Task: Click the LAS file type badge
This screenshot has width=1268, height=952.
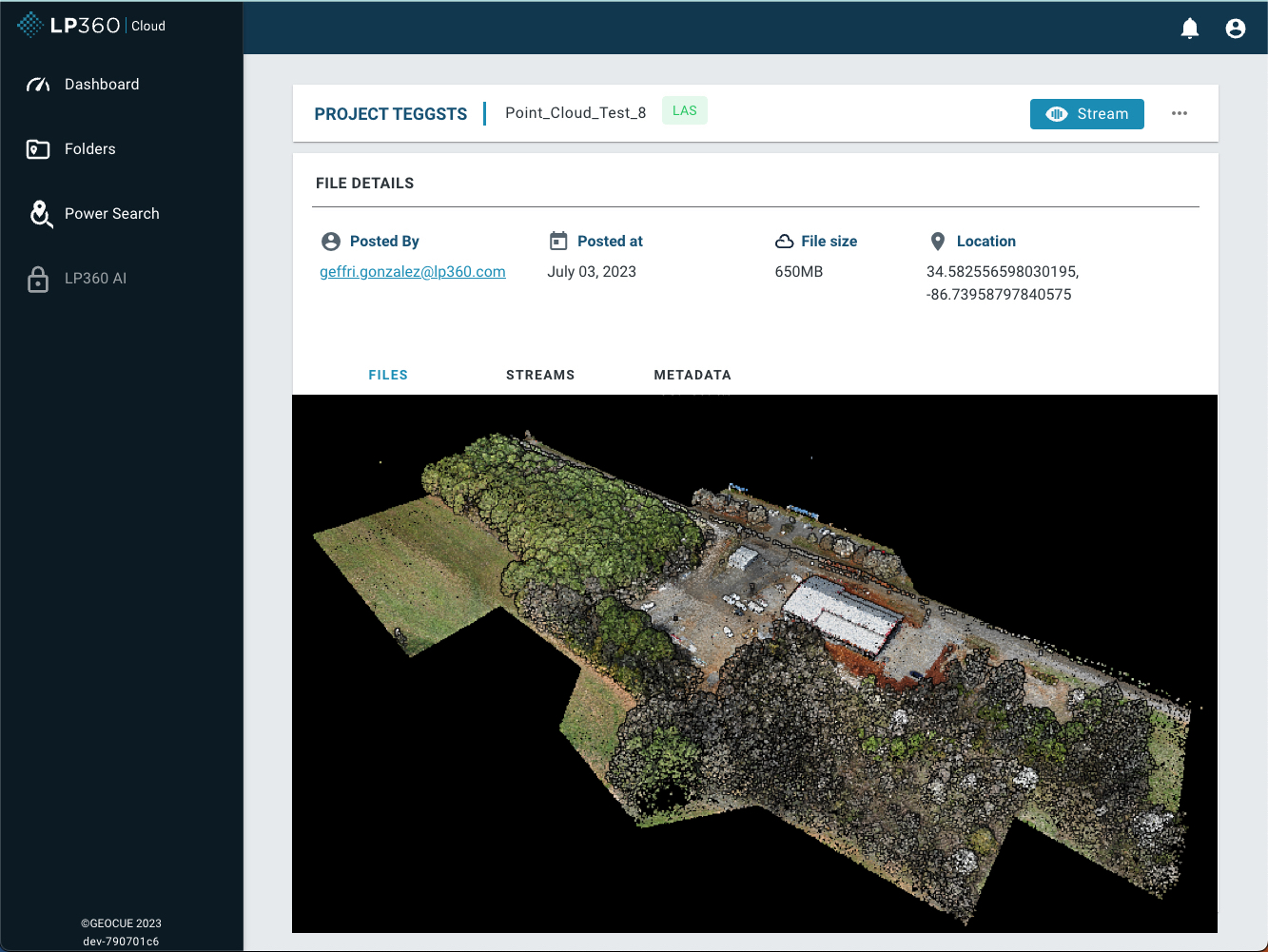Action: [684, 111]
